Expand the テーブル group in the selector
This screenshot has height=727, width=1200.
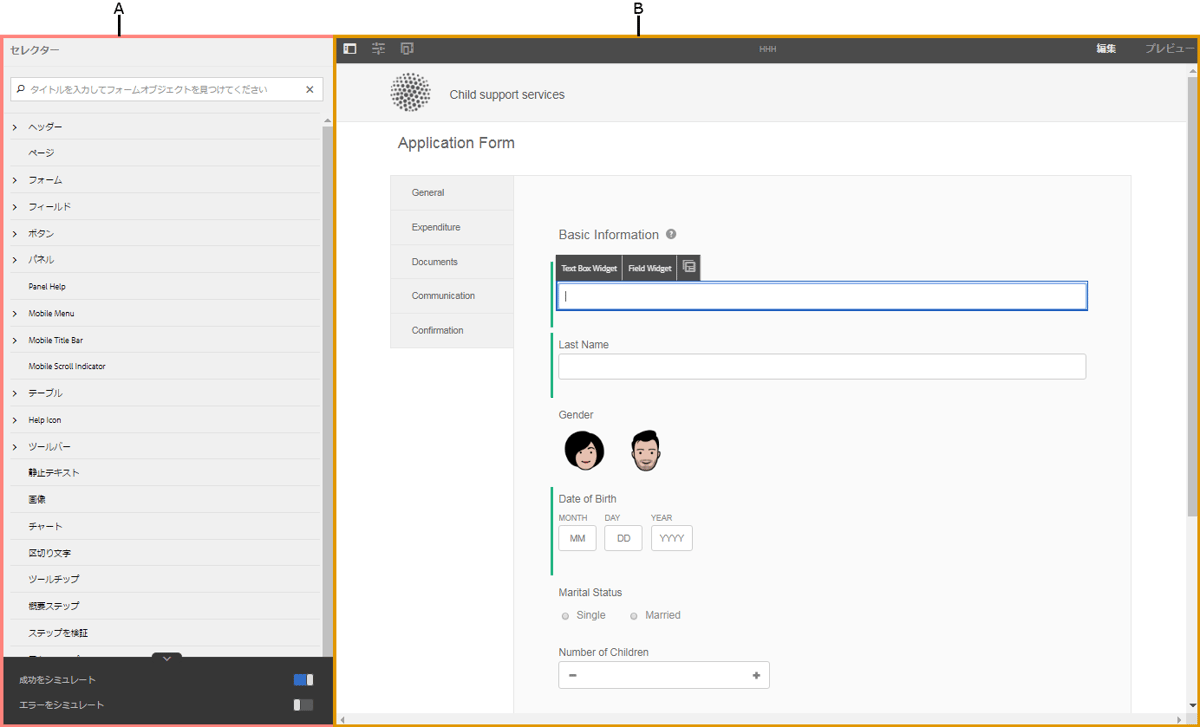pyautogui.click(x=14, y=392)
